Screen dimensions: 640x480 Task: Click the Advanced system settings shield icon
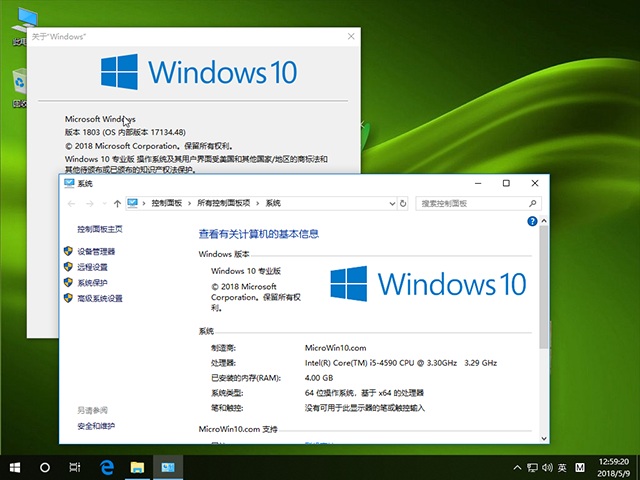click(68, 298)
